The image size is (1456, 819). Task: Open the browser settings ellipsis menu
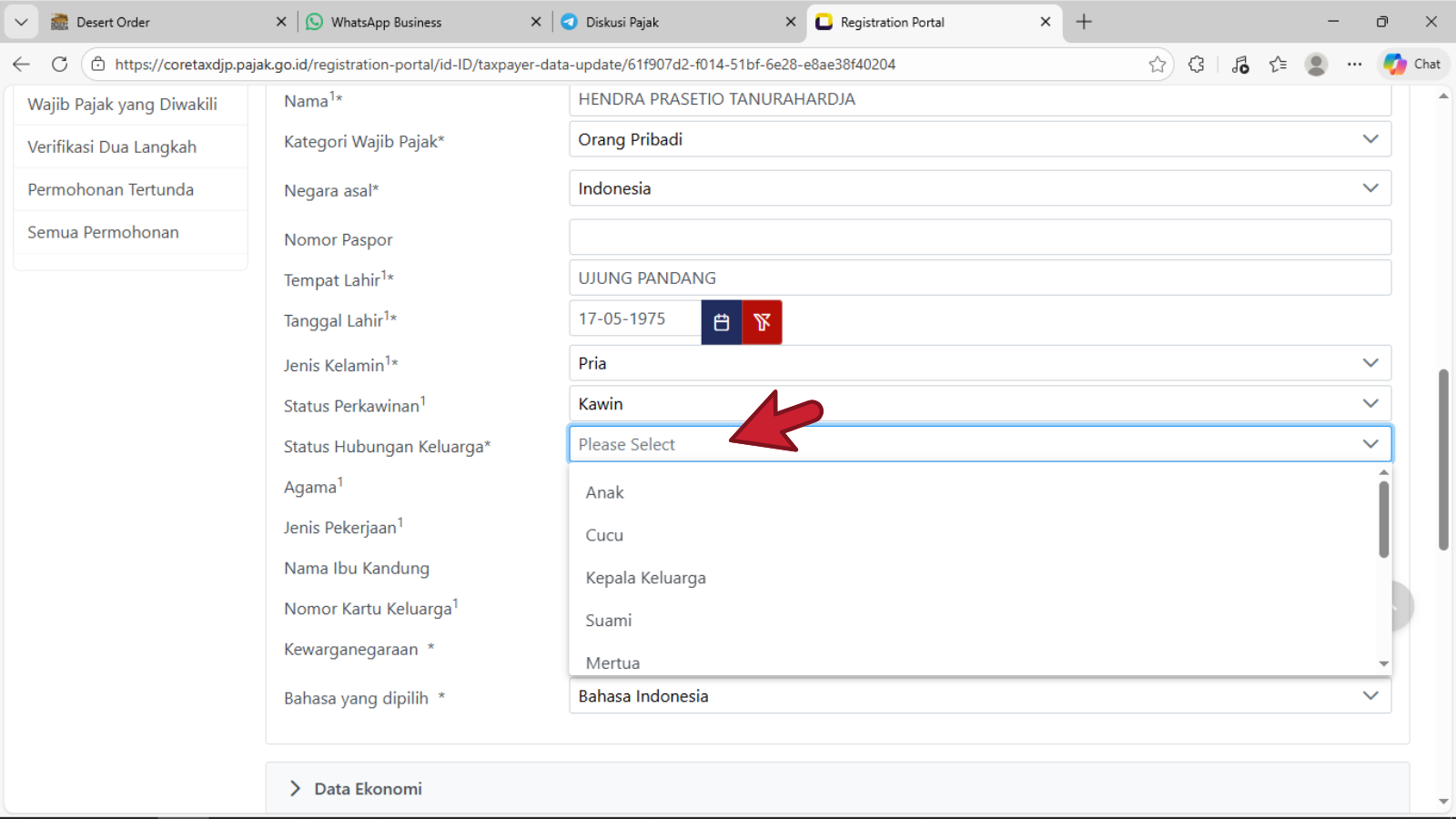[x=1355, y=65]
